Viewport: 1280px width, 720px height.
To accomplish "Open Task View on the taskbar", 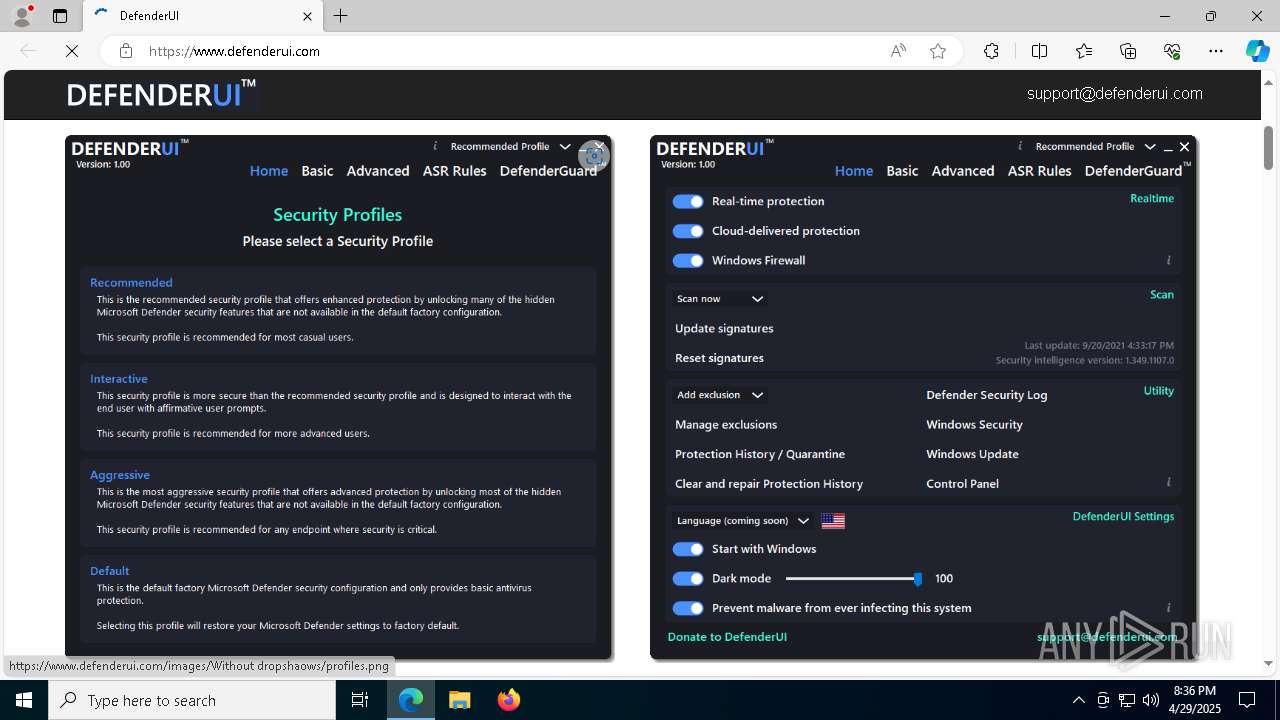I will (360, 700).
